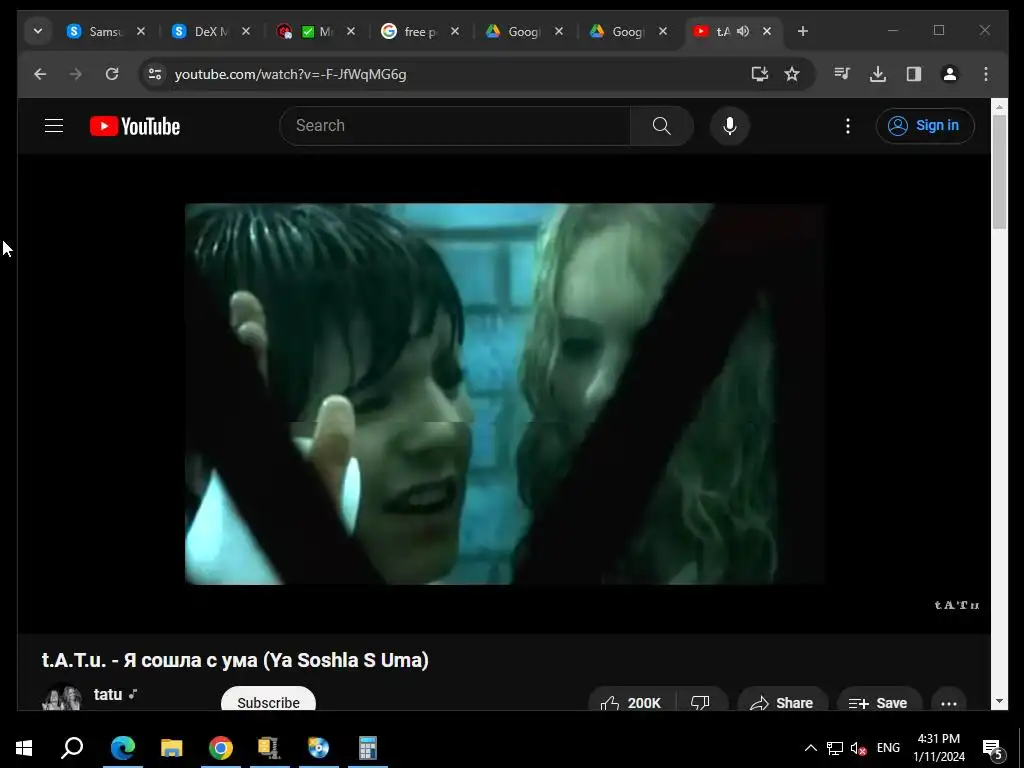Click the video title text
The image size is (1024, 768).
pyautogui.click(x=235, y=660)
